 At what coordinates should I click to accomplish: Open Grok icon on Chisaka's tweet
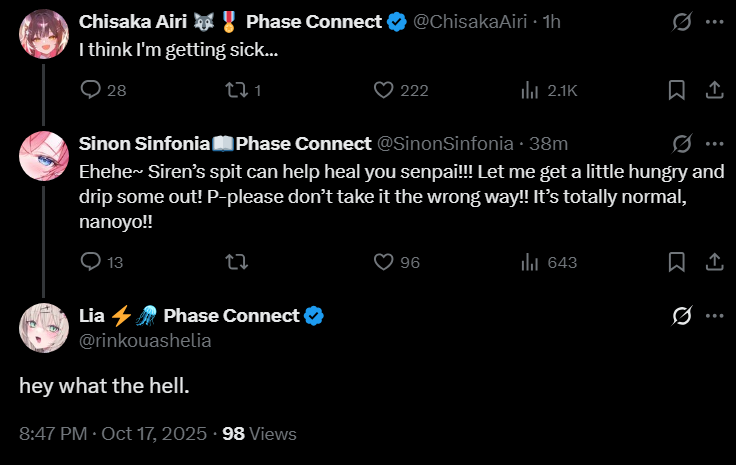(683, 21)
